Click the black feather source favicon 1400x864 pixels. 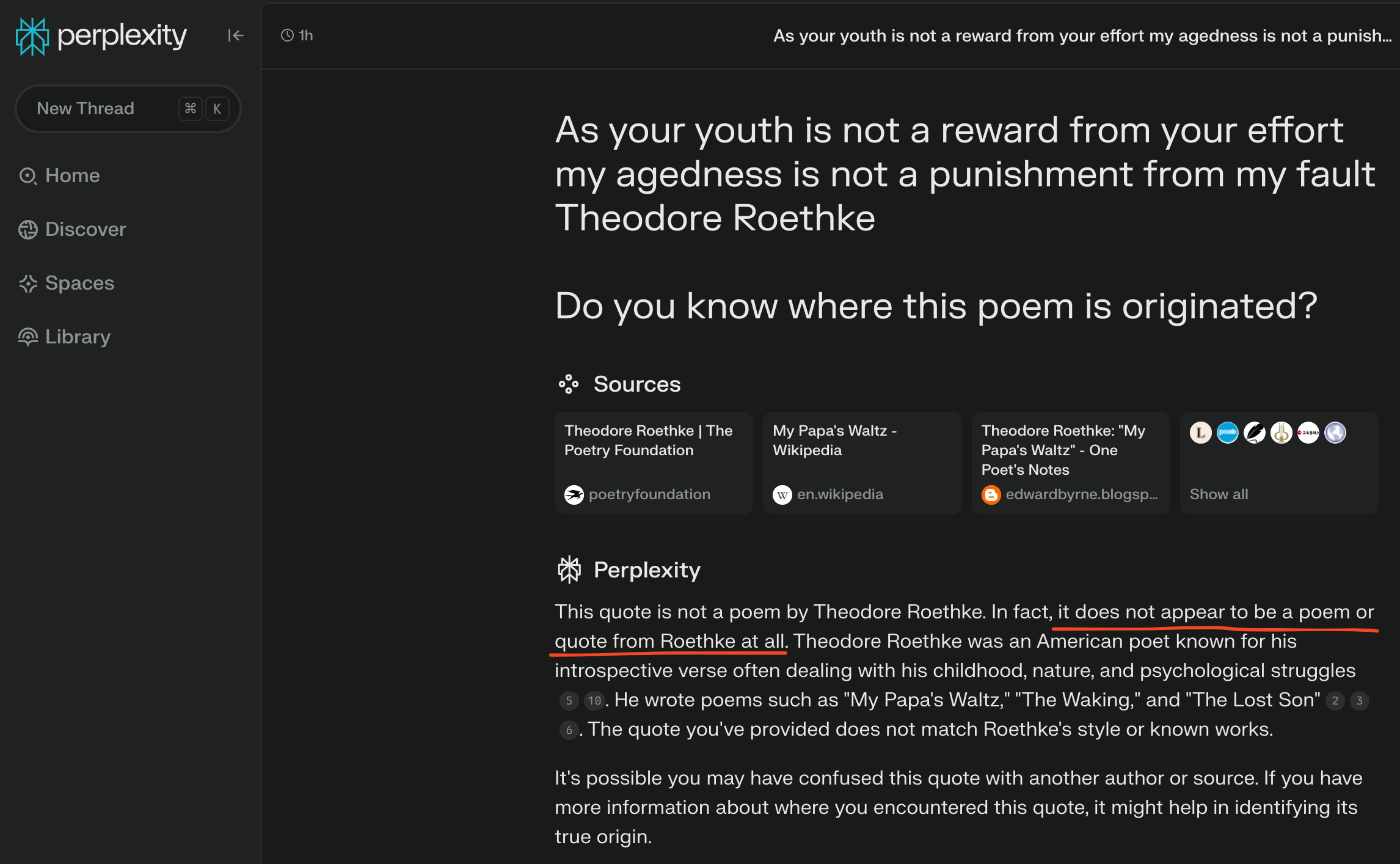pos(1255,433)
